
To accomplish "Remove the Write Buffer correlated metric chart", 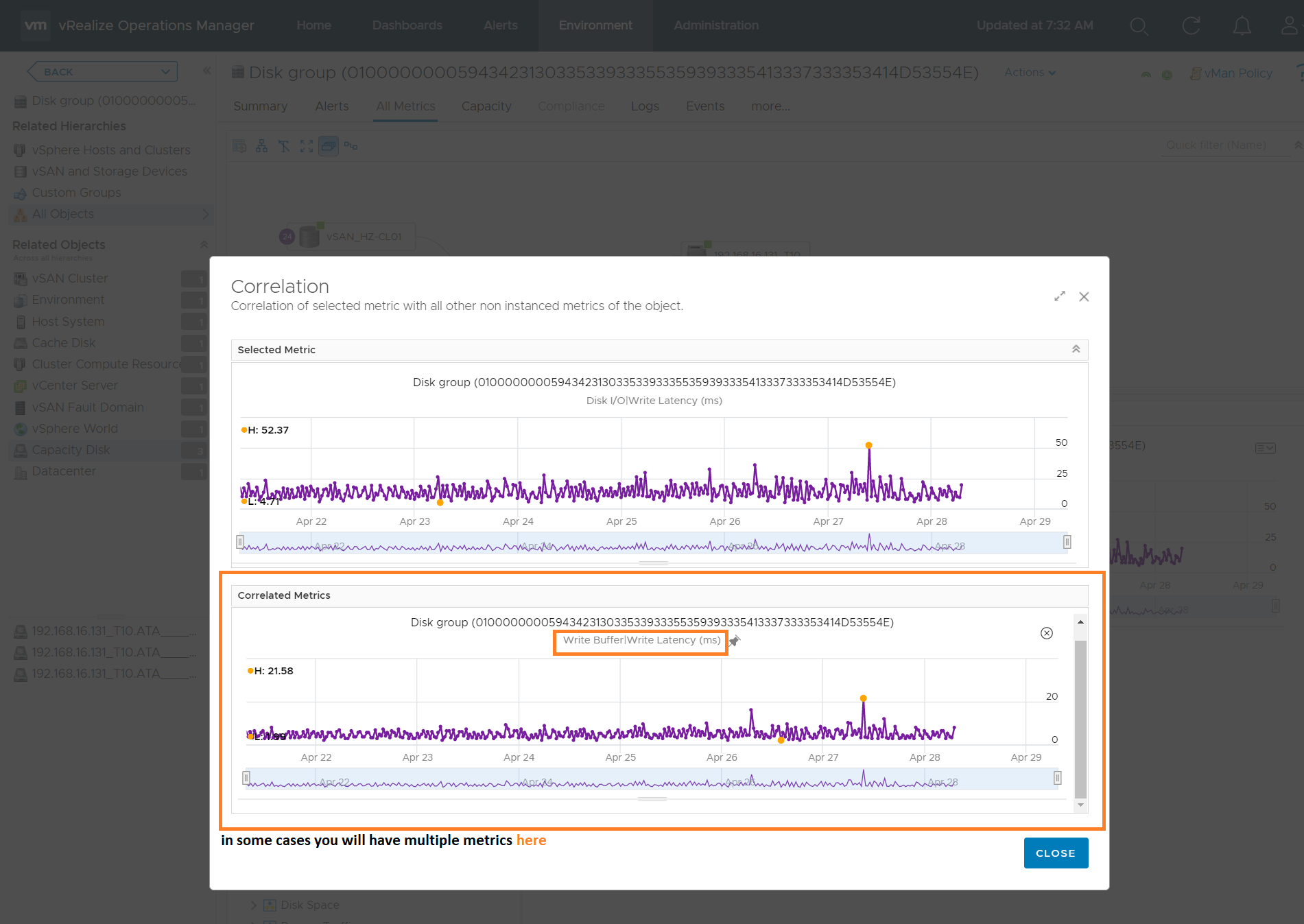I will [1046, 633].
